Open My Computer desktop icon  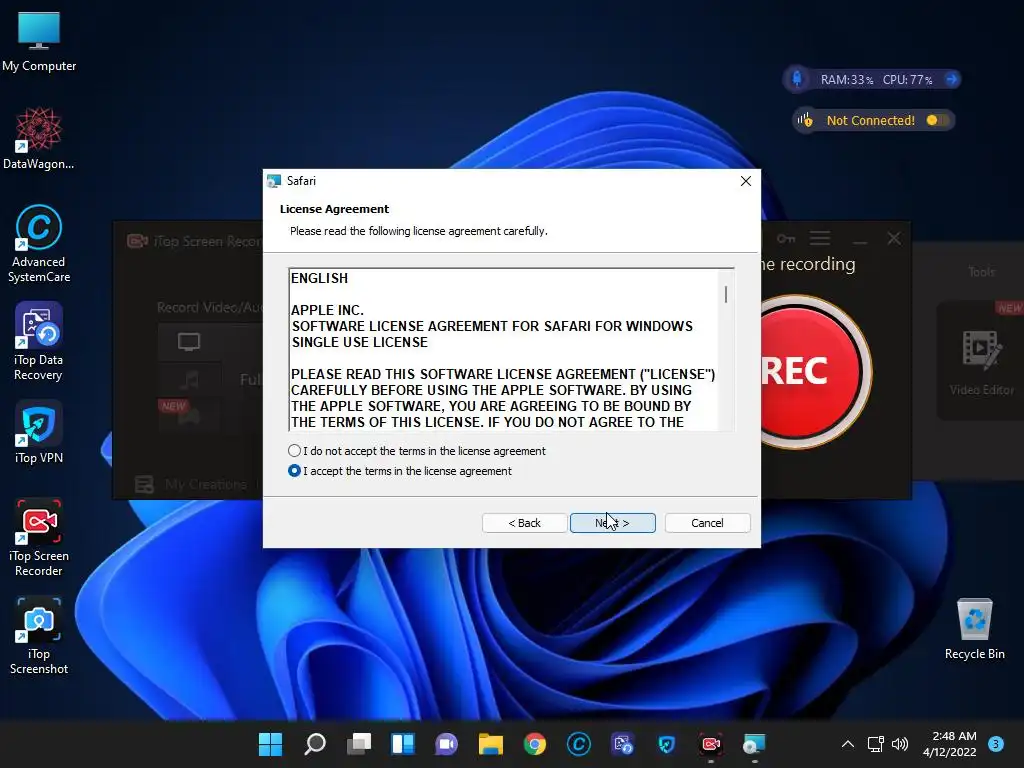click(x=39, y=41)
